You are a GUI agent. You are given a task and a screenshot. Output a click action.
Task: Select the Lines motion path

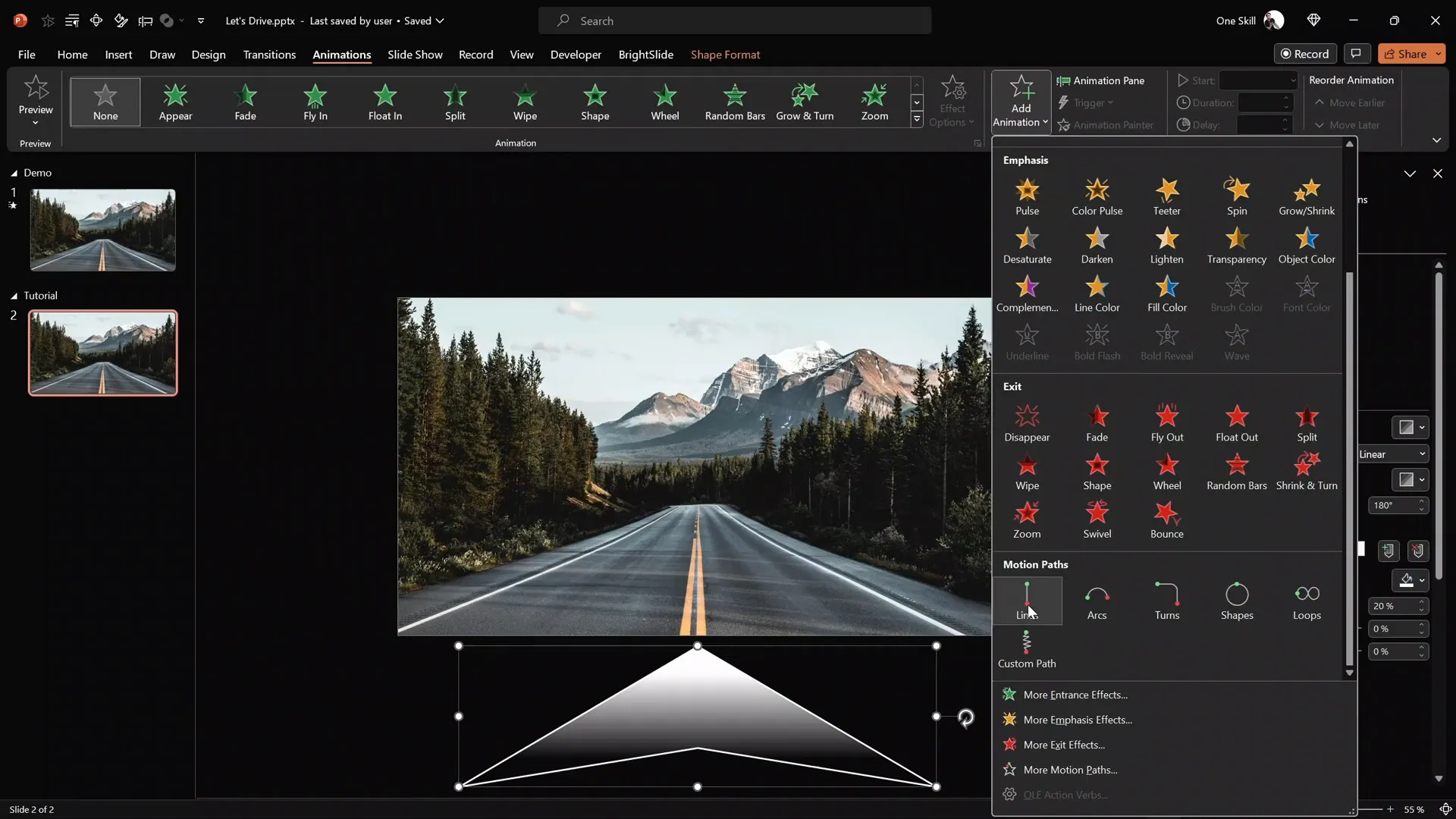[1027, 601]
